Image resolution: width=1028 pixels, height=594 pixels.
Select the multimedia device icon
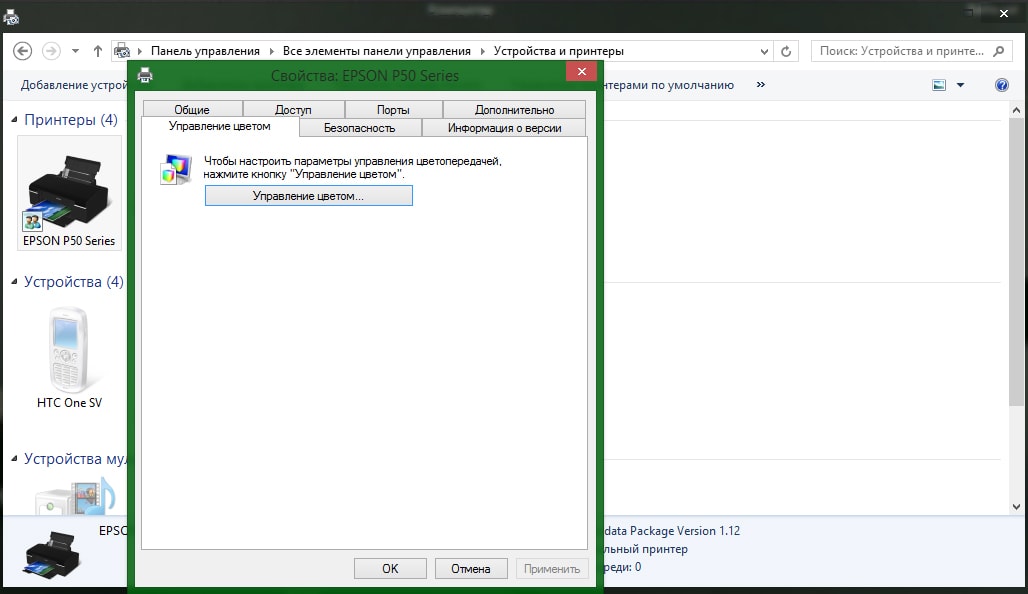coord(75,496)
